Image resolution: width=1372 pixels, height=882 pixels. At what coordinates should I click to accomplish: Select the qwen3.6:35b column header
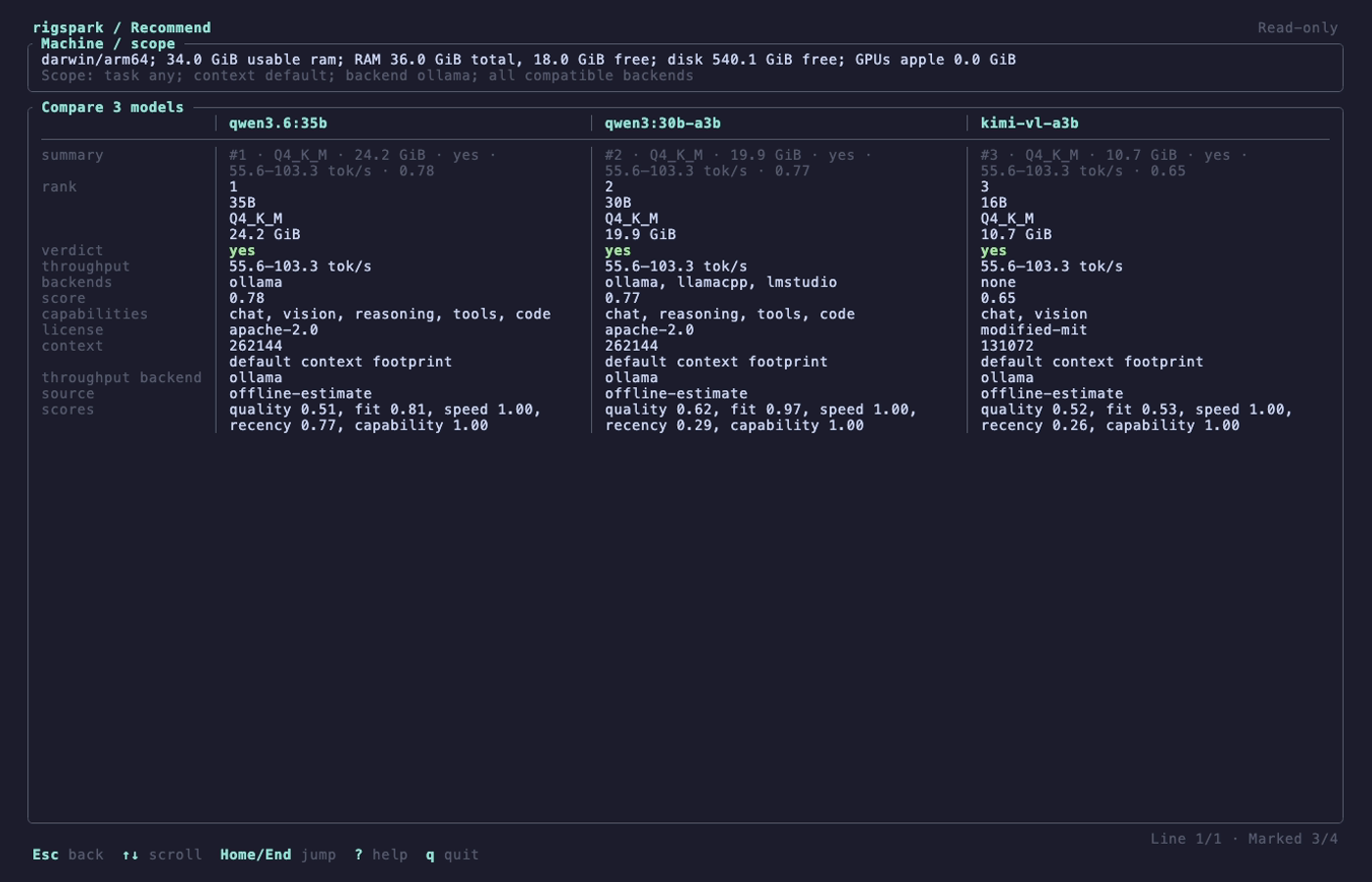[x=278, y=123]
